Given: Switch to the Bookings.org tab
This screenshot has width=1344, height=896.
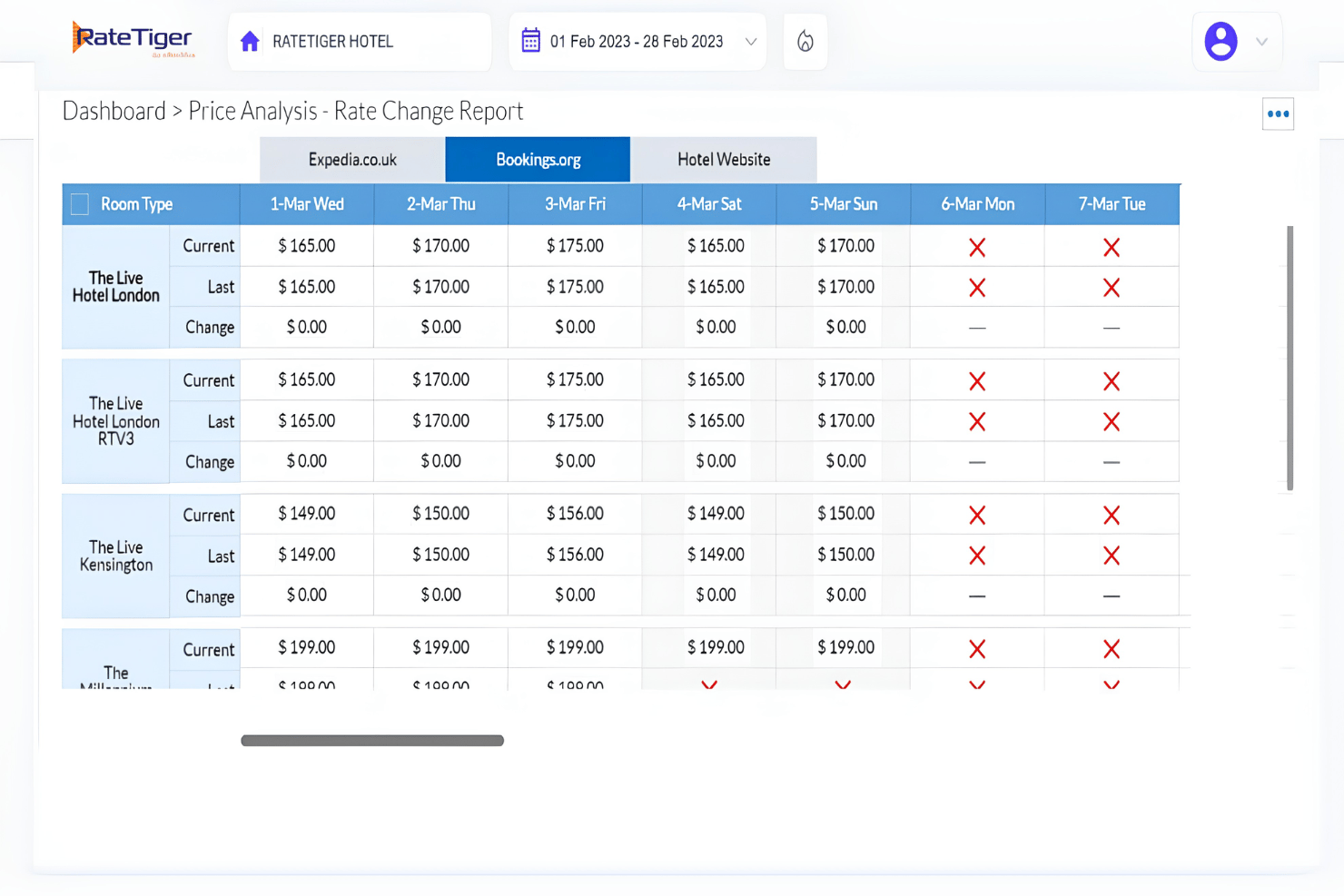Looking at the screenshot, I should [538, 160].
